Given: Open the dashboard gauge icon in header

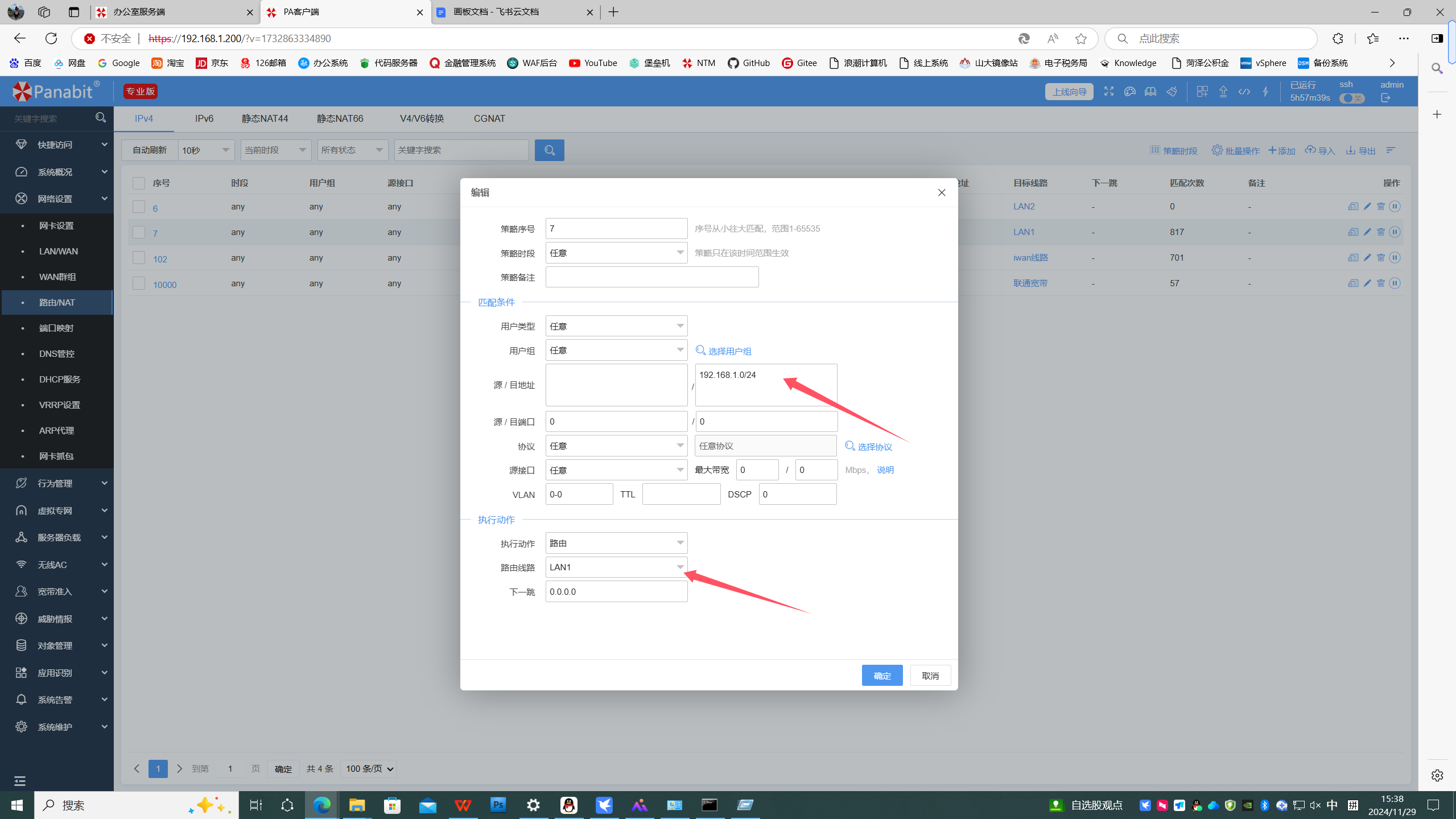Looking at the screenshot, I should click(1129, 91).
